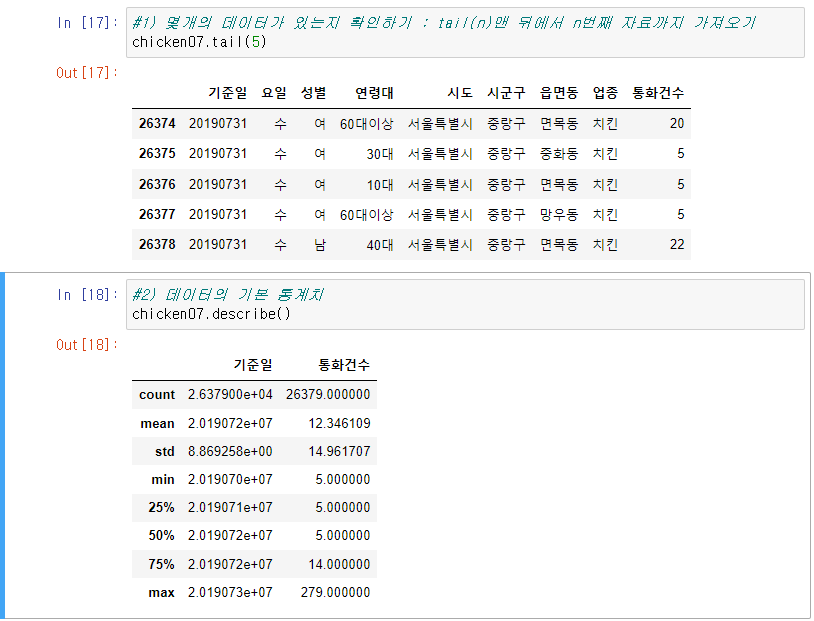Click the chicken07.describe() code cell

[465, 304]
